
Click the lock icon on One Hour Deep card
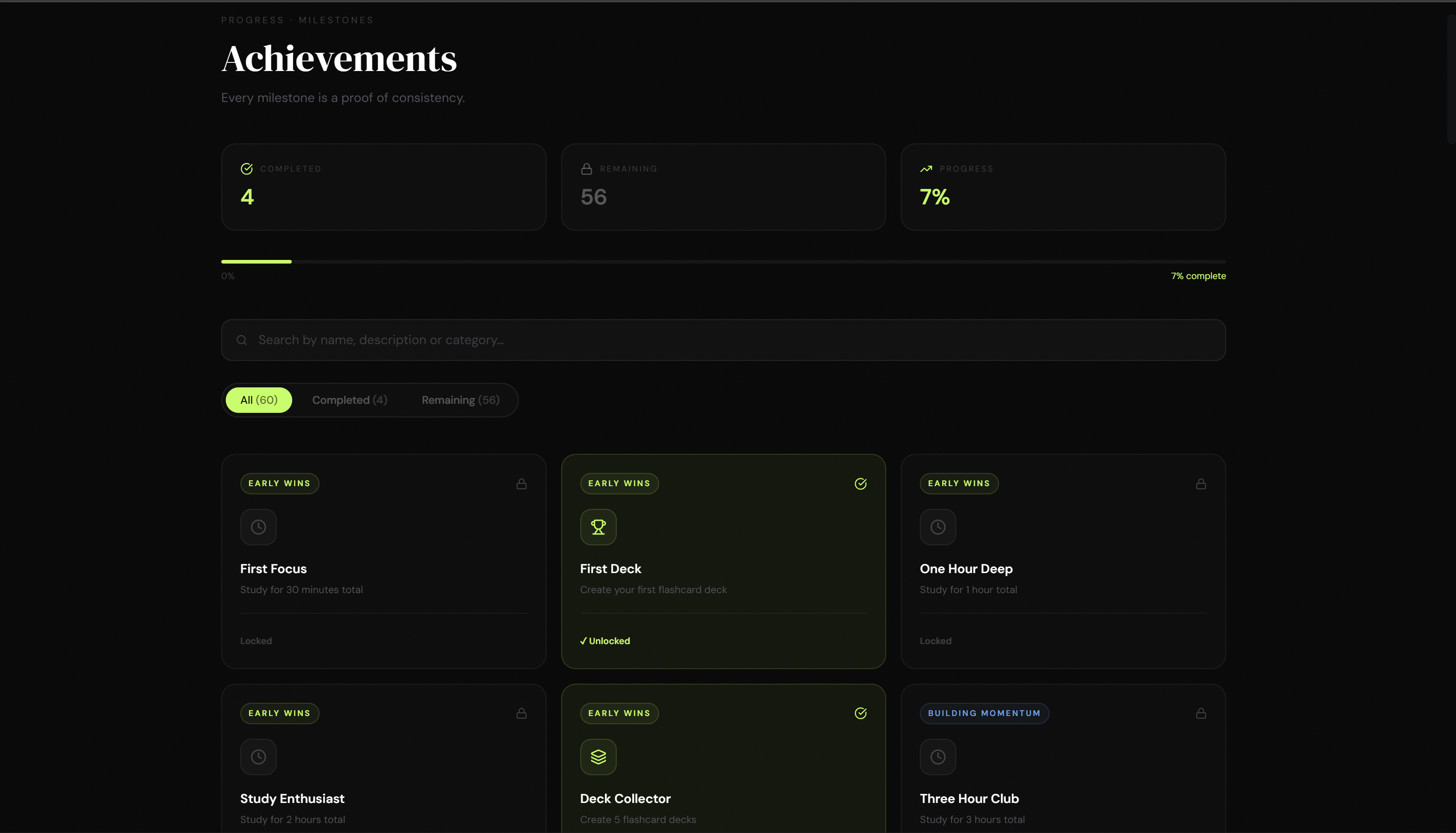click(x=1201, y=484)
